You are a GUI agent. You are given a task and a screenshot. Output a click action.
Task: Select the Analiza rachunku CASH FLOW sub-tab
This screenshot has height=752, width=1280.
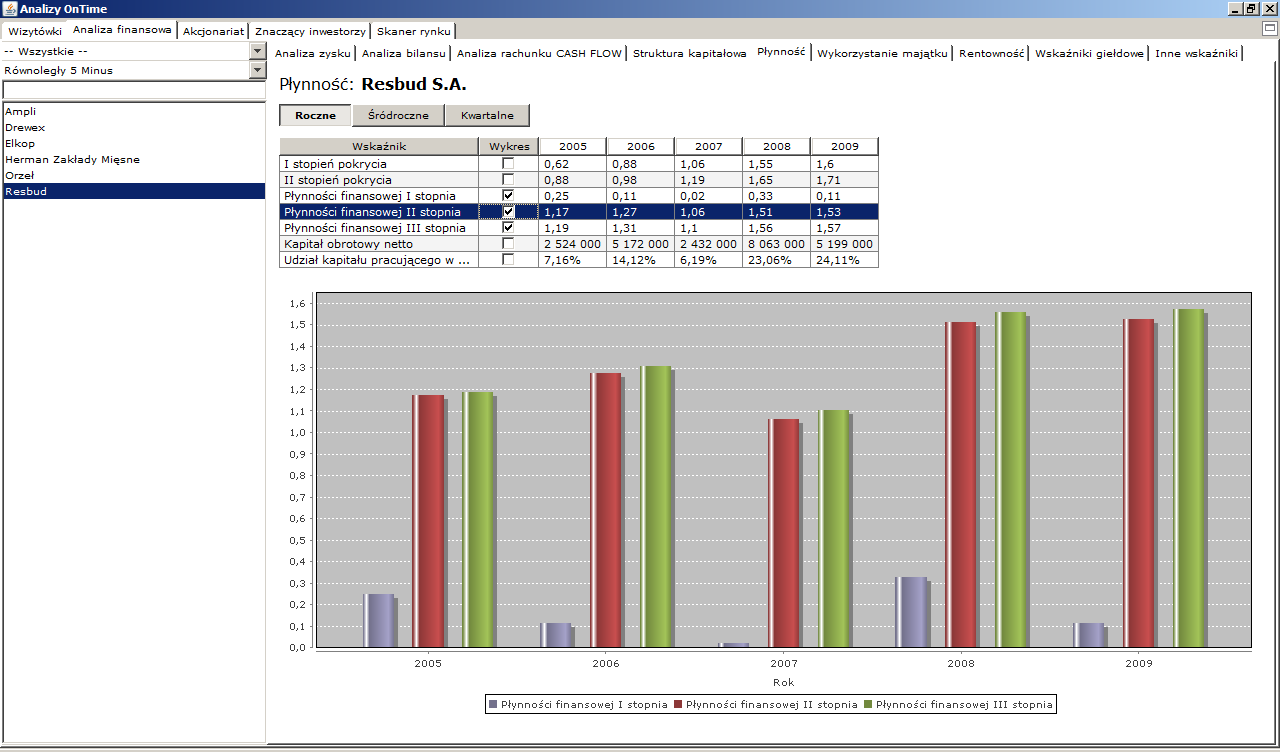539,53
